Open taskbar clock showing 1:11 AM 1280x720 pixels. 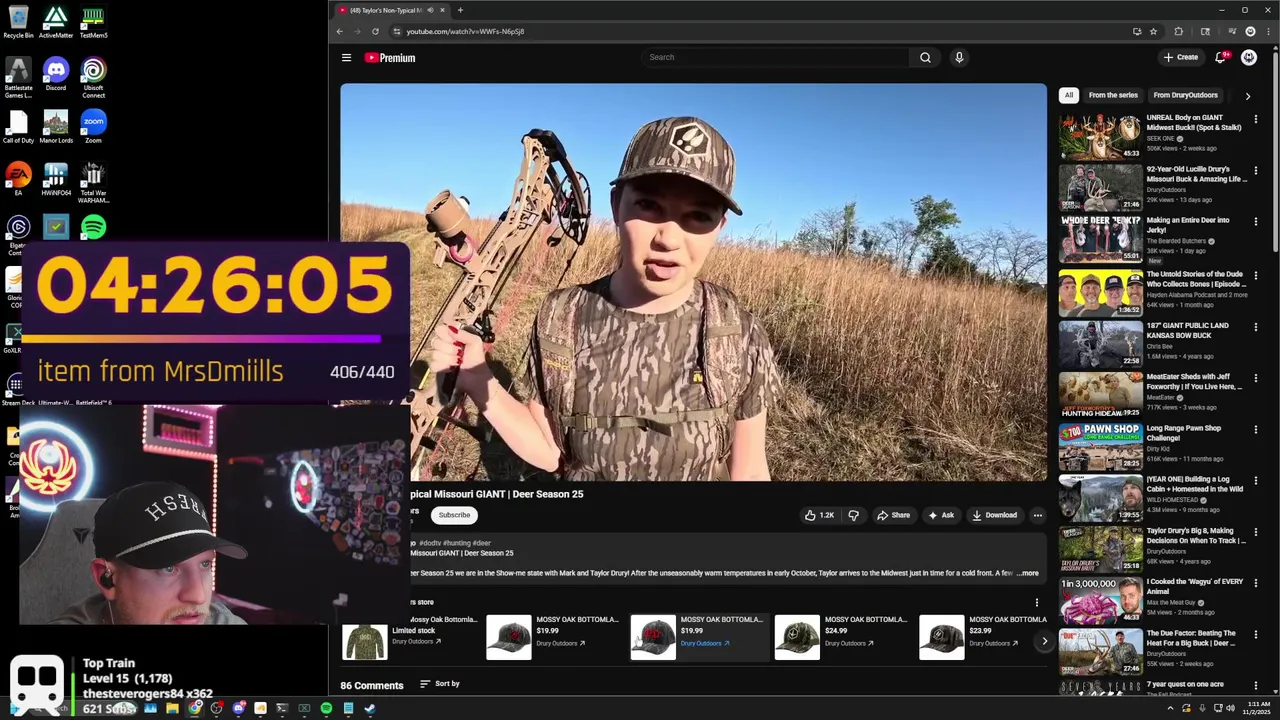[1256, 708]
